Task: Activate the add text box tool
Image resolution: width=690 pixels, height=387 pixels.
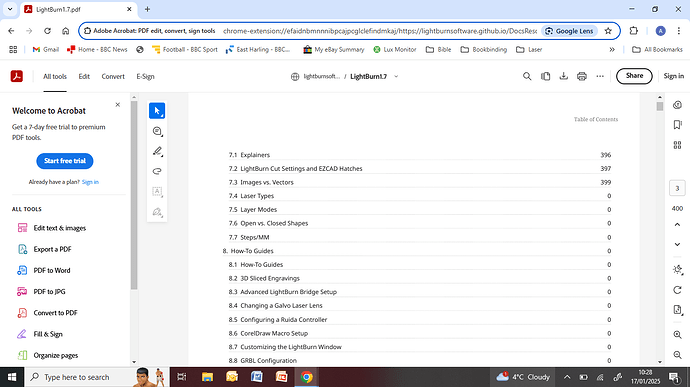Action: coord(157,192)
